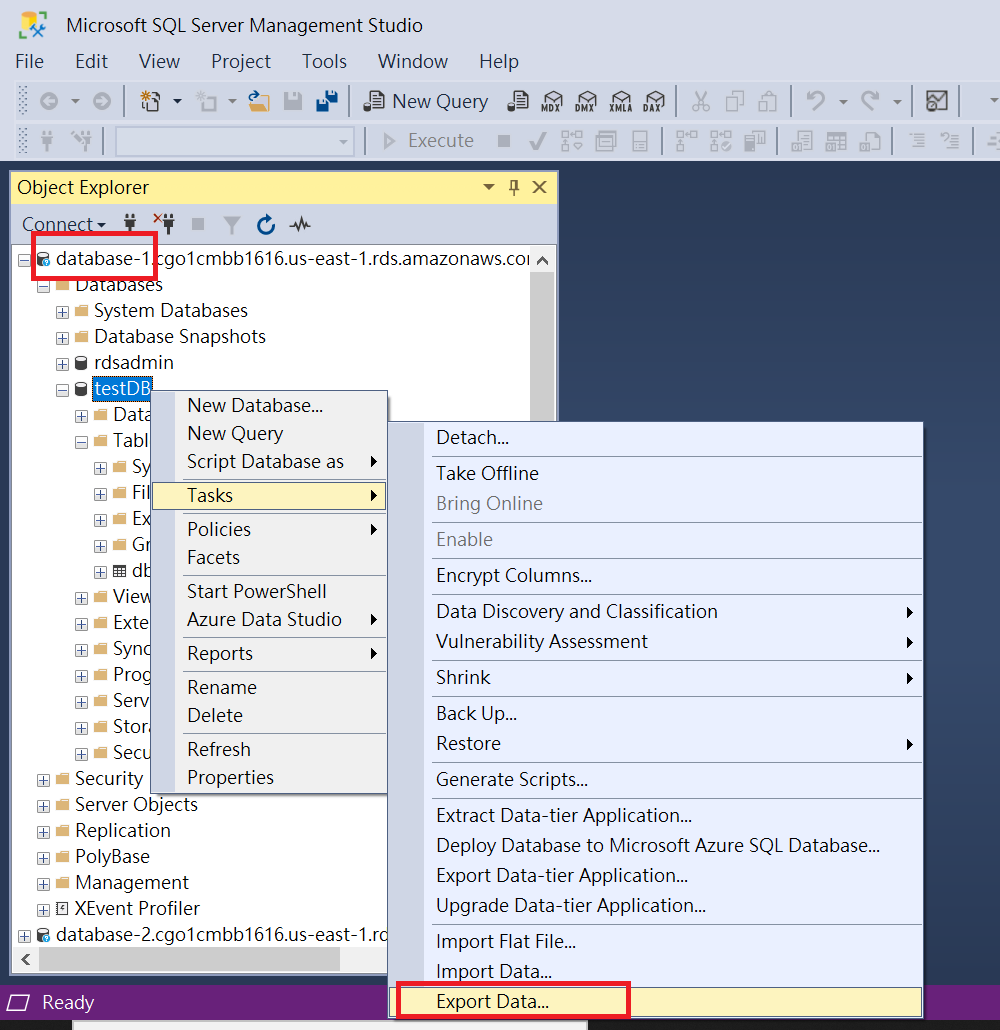Open Object Explorer window position dropdown
Screen dimensions: 1000x1030
(488, 187)
